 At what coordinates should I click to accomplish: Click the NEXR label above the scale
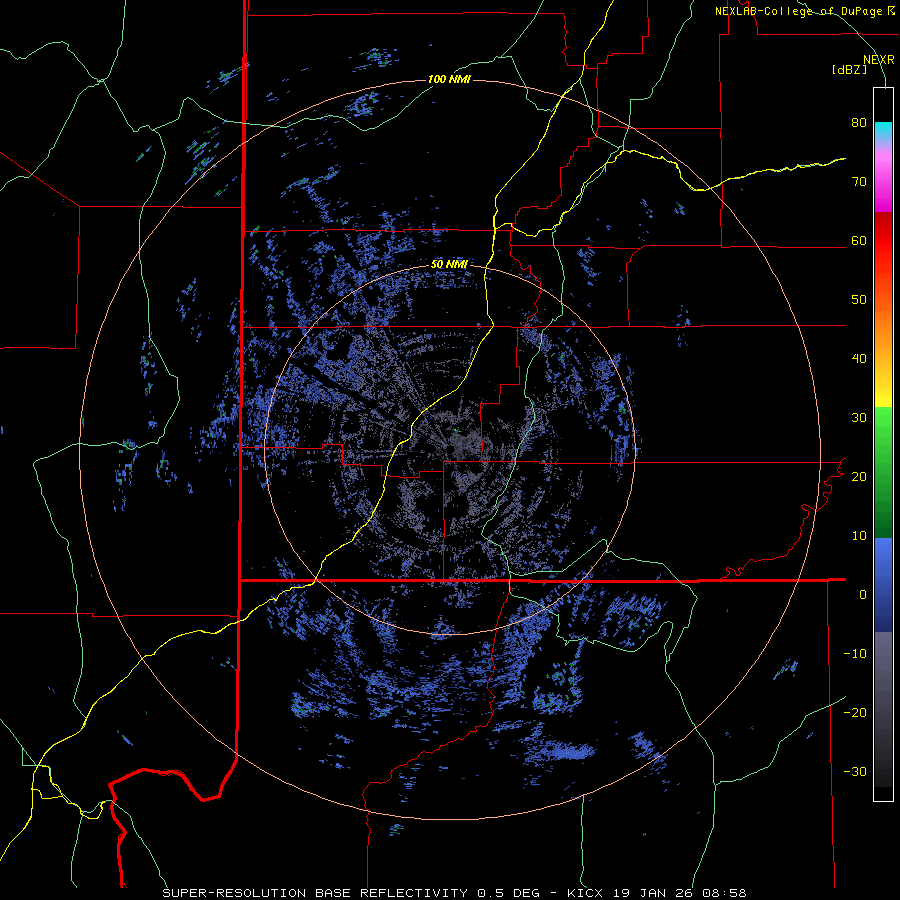pyautogui.click(x=879, y=60)
